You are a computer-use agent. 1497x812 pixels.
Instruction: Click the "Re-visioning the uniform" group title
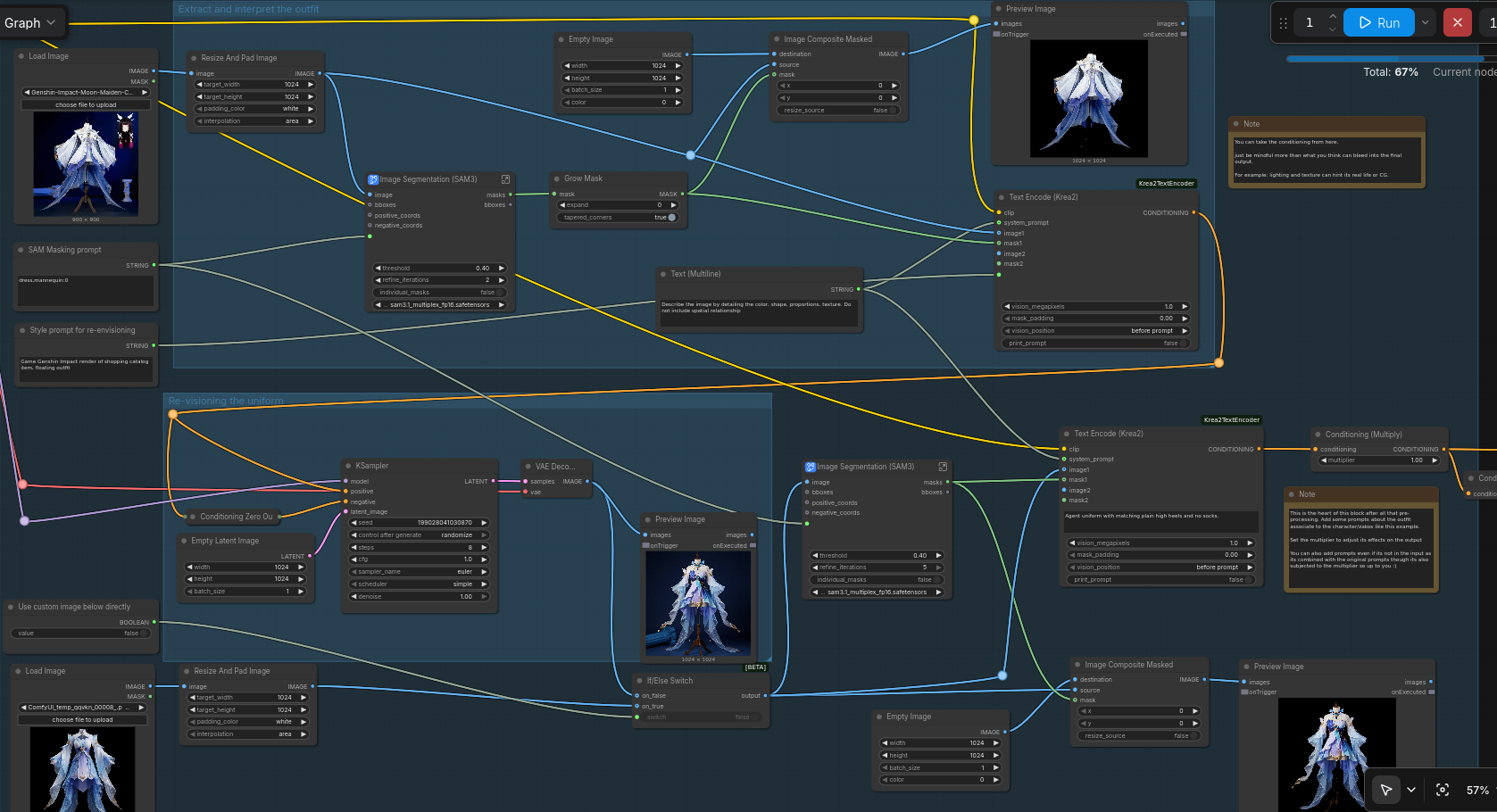(226, 402)
